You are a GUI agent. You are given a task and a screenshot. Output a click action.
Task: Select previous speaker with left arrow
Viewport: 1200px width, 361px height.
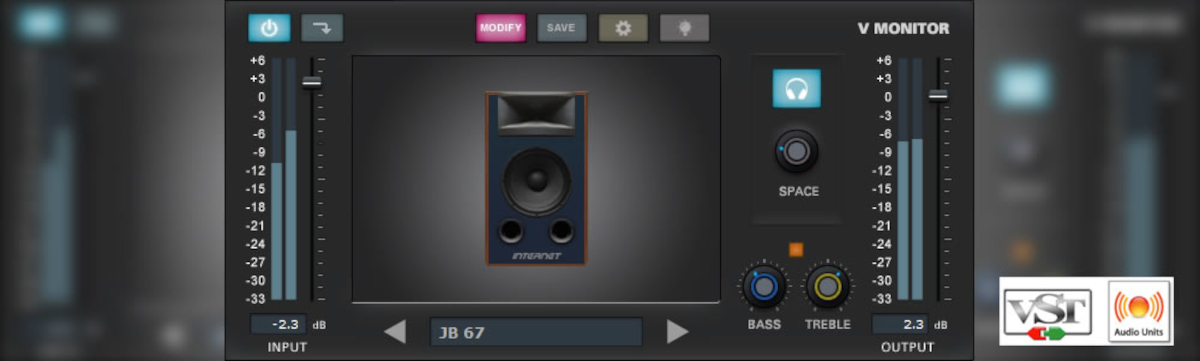pyautogui.click(x=395, y=332)
